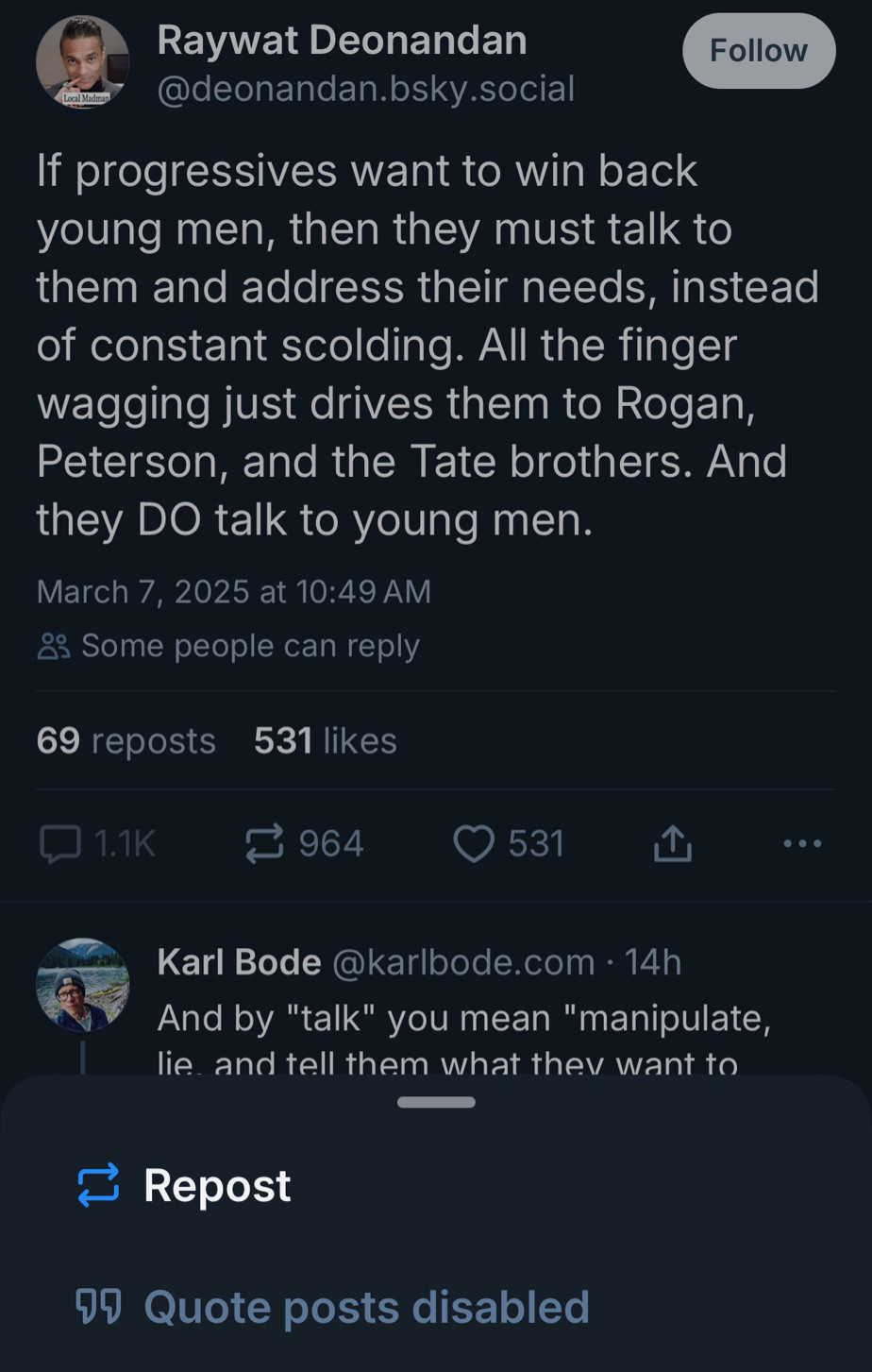Viewport: 872px width, 1372px height.
Task: View the 69 reposts list
Action: point(126,741)
